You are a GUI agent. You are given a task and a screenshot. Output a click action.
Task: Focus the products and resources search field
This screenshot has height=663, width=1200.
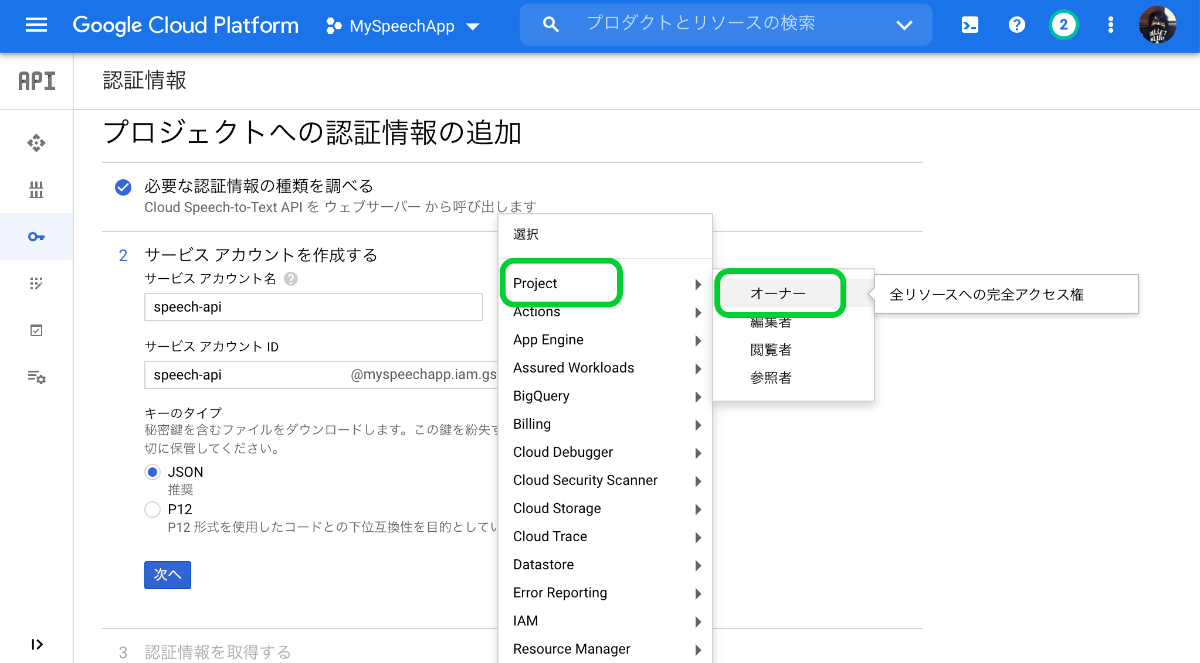[x=725, y=24]
